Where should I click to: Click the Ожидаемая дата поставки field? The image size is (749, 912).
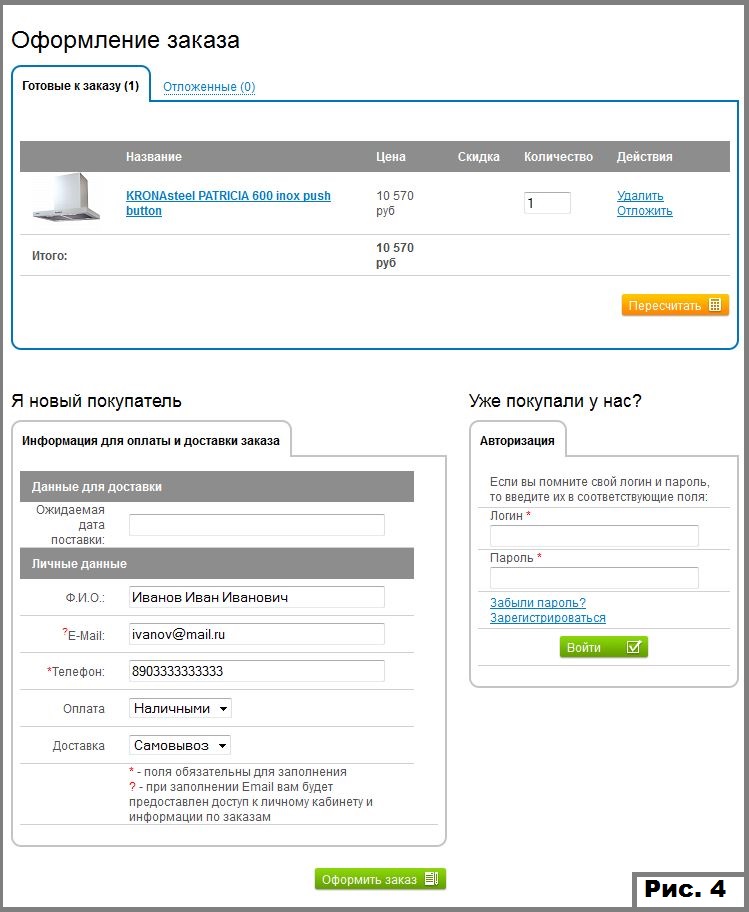pyautogui.click(x=256, y=525)
